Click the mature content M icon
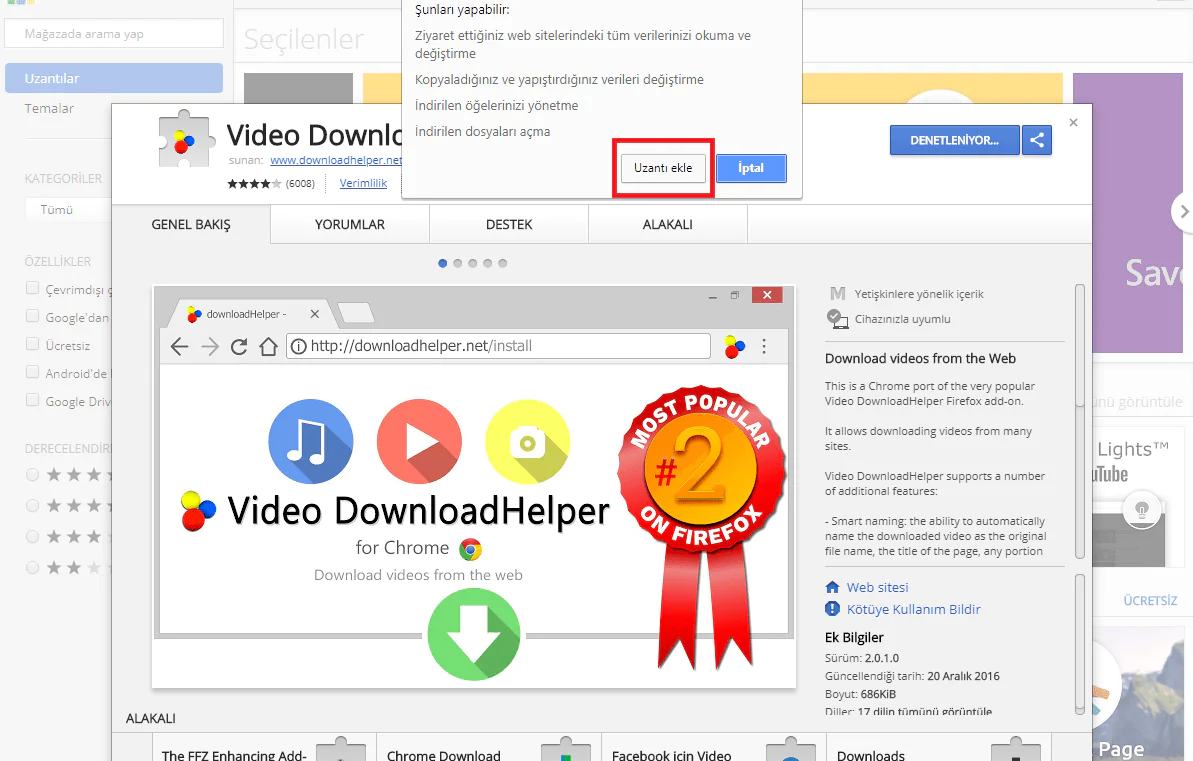 837,294
